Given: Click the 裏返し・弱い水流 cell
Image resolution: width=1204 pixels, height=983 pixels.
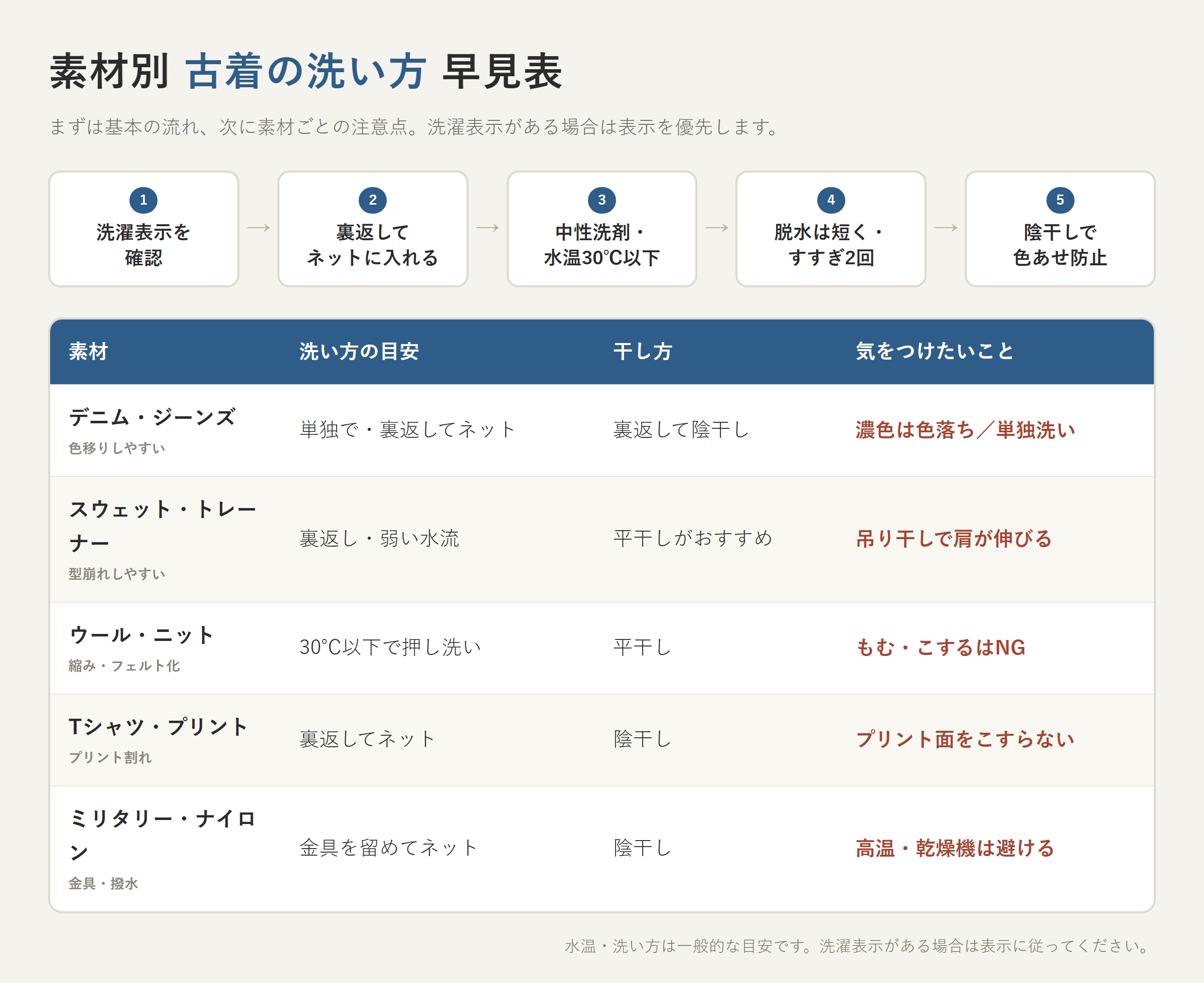Looking at the screenshot, I should click(379, 539).
